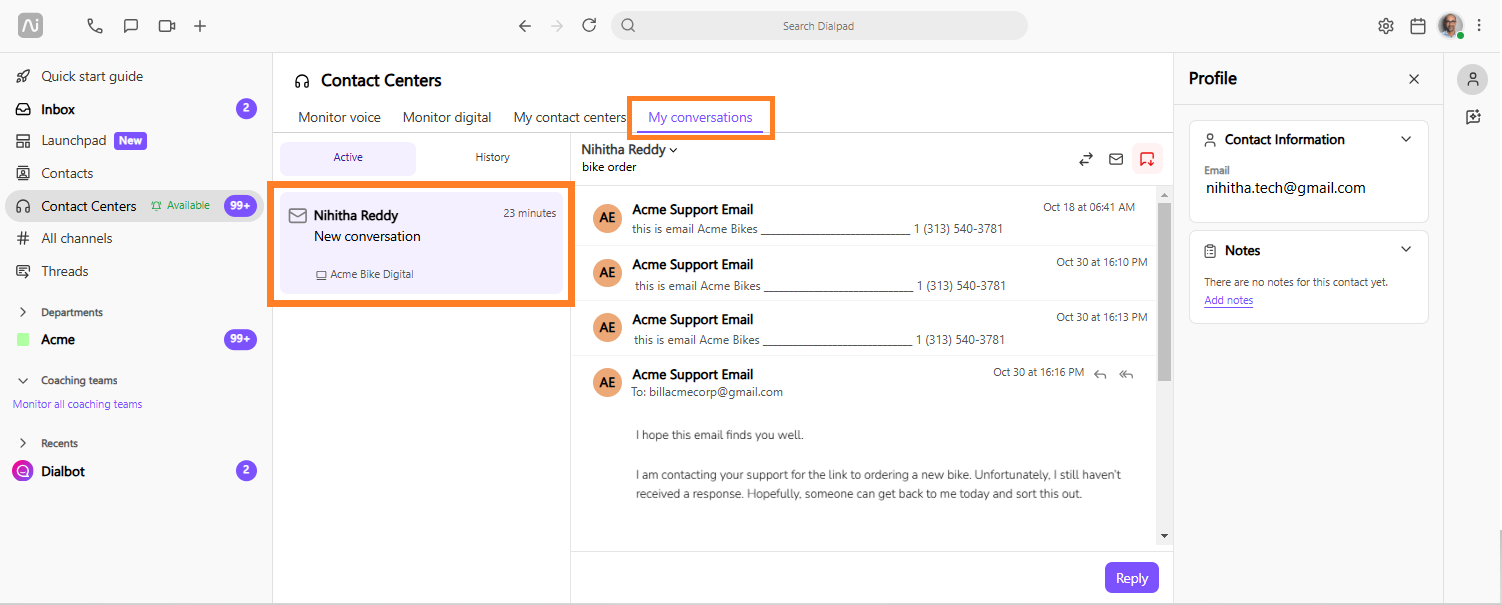Click the Search Dialpad field

pyautogui.click(x=819, y=26)
